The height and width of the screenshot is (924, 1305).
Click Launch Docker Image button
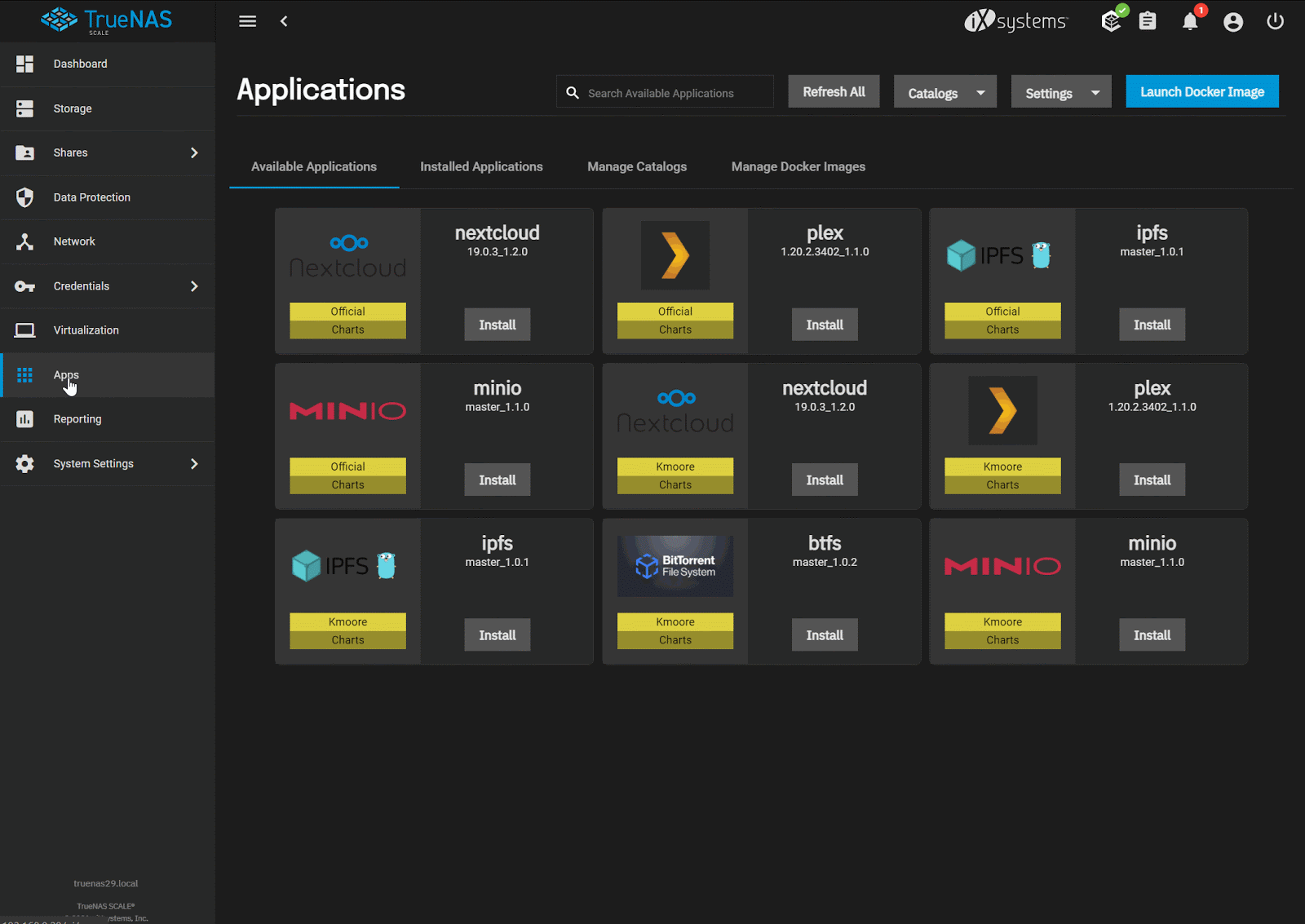point(1202,91)
